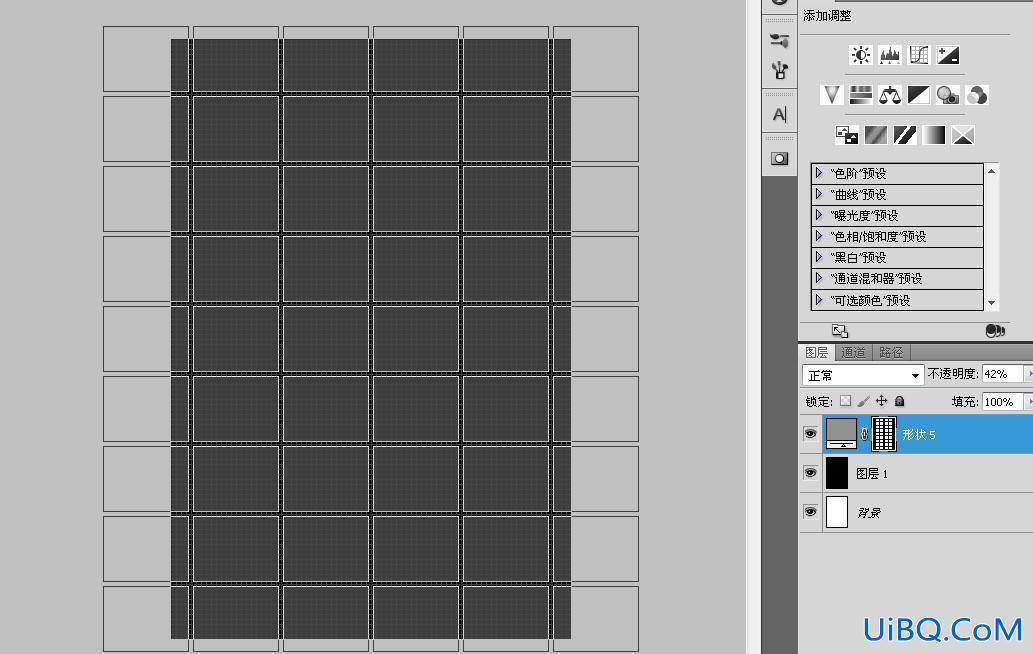Screen dimensions: 1033x654
Task: Toggle lock all padlock icon
Action: click(899, 400)
